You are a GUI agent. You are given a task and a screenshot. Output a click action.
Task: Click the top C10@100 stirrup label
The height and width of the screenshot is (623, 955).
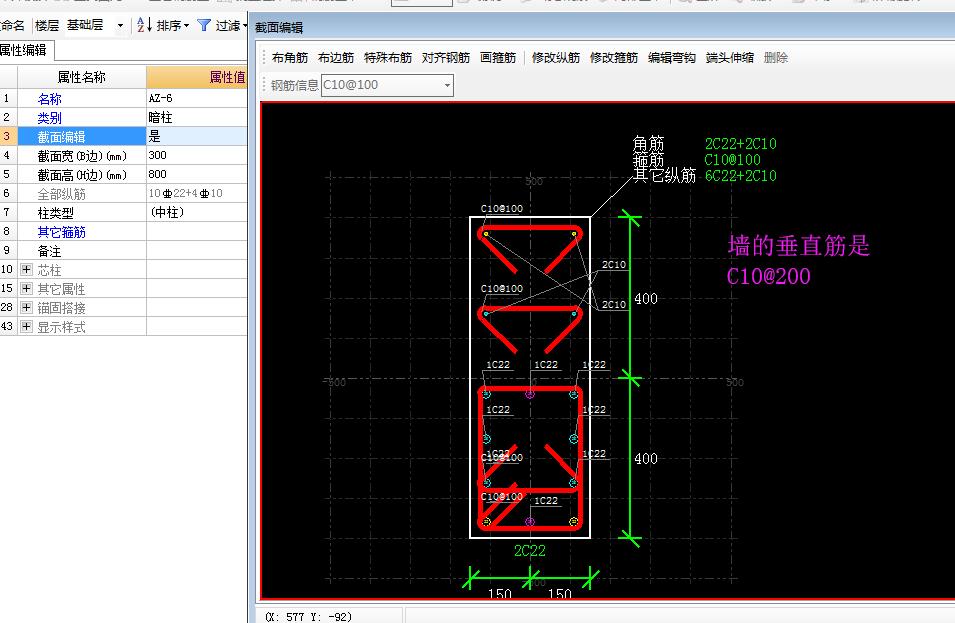click(x=502, y=209)
